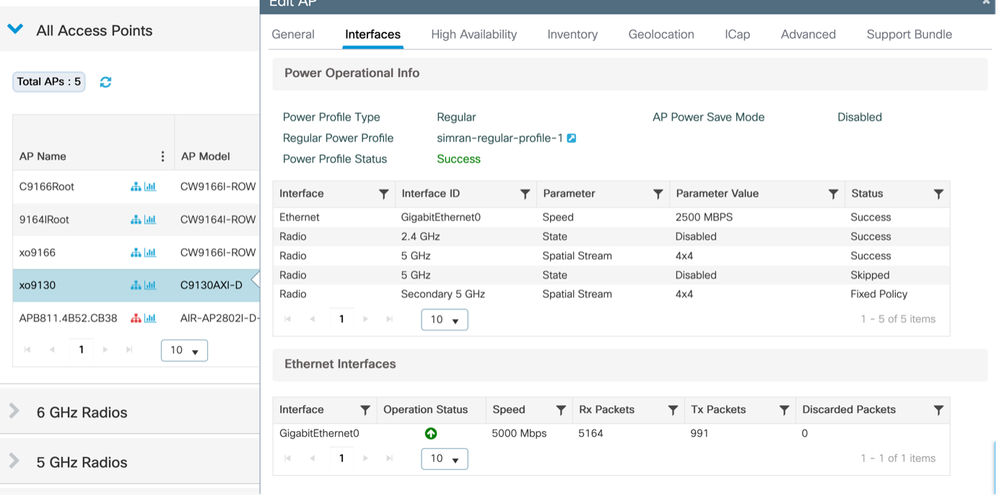Expand the 5 GHz Radios section
The width and height of the screenshot is (999, 496).
[14, 461]
